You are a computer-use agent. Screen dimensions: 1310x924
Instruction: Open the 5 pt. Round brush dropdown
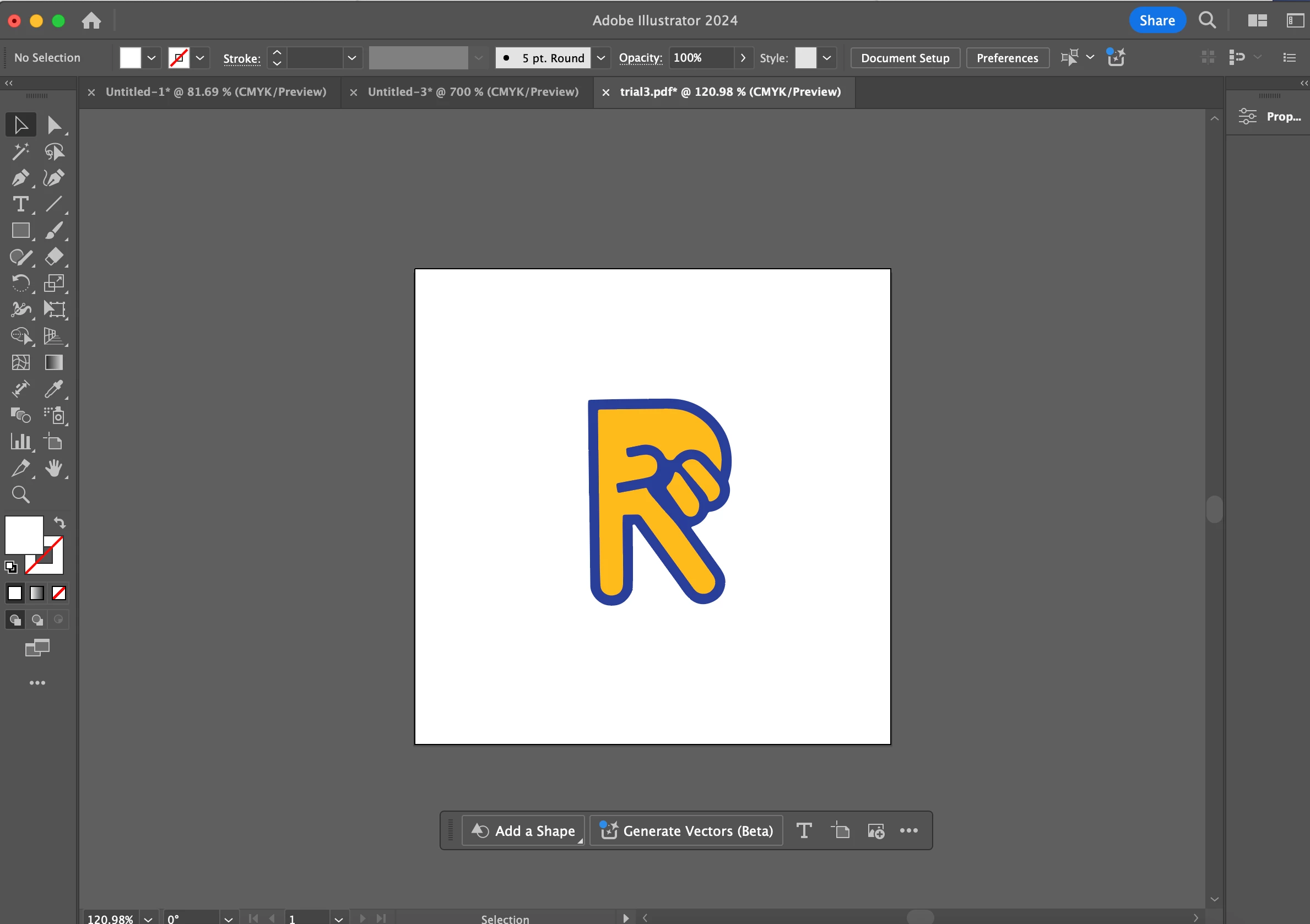pyautogui.click(x=601, y=58)
